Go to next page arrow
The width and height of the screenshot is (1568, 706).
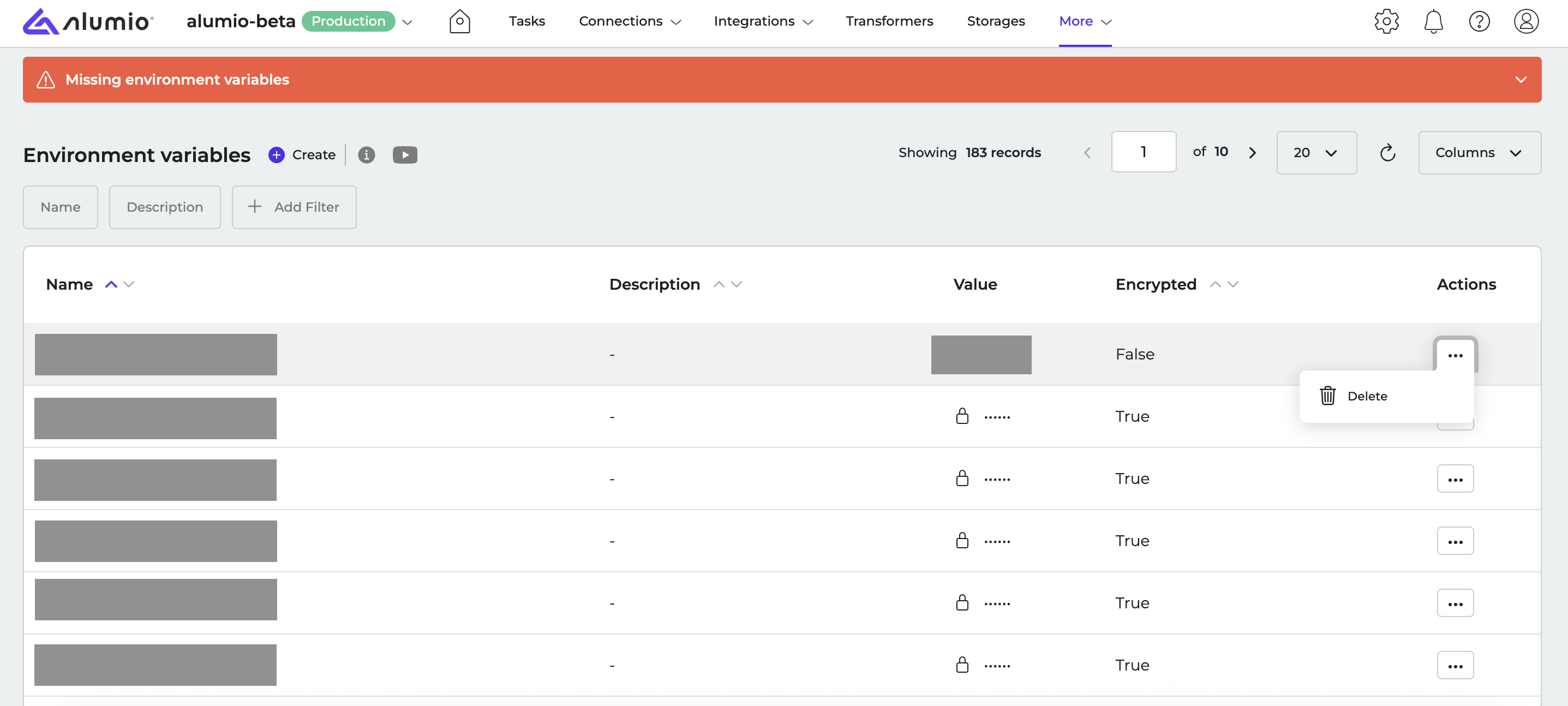pyautogui.click(x=1252, y=153)
